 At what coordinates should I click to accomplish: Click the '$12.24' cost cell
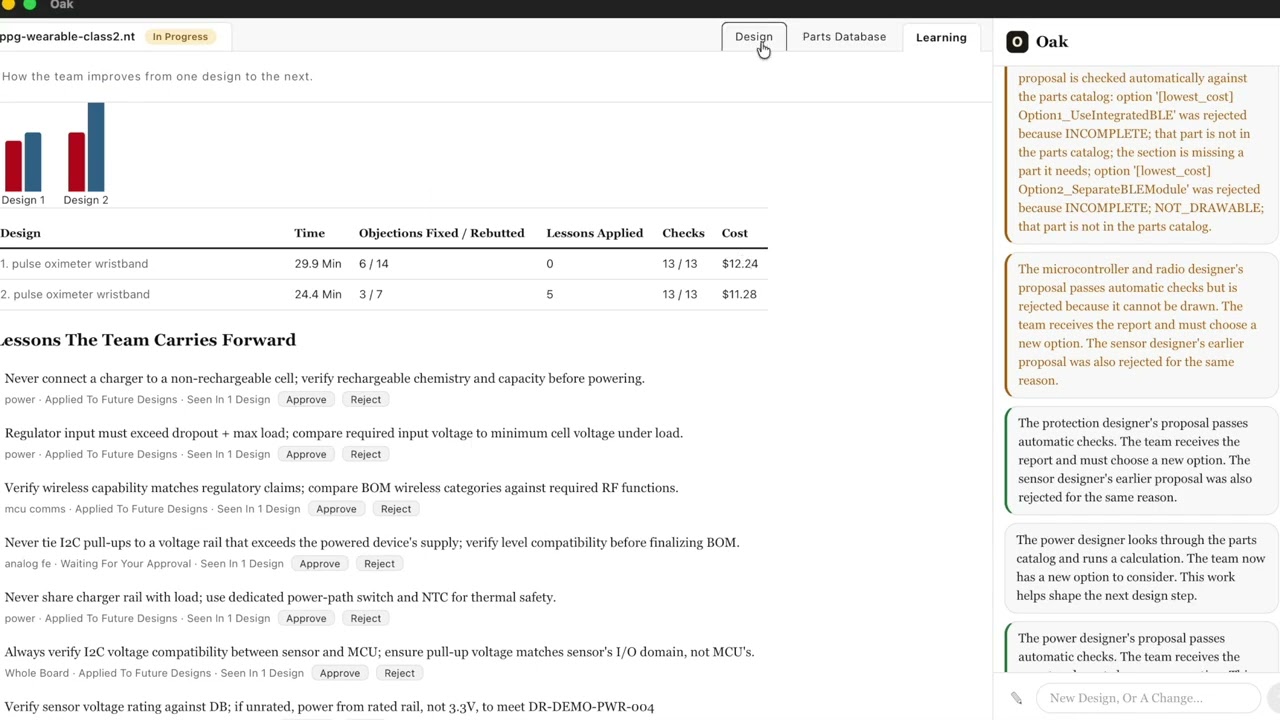pos(740,264)
